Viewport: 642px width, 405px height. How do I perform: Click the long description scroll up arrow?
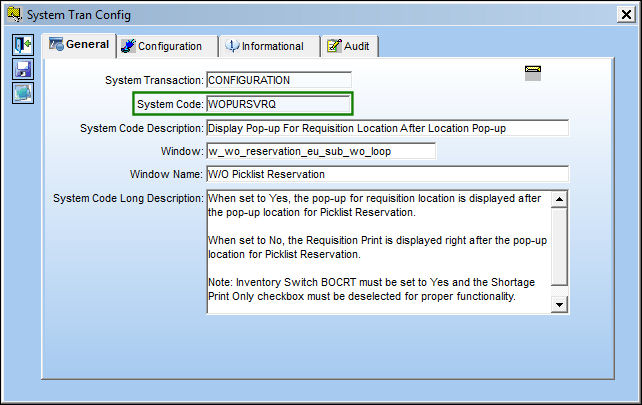[x=559, y=199]
